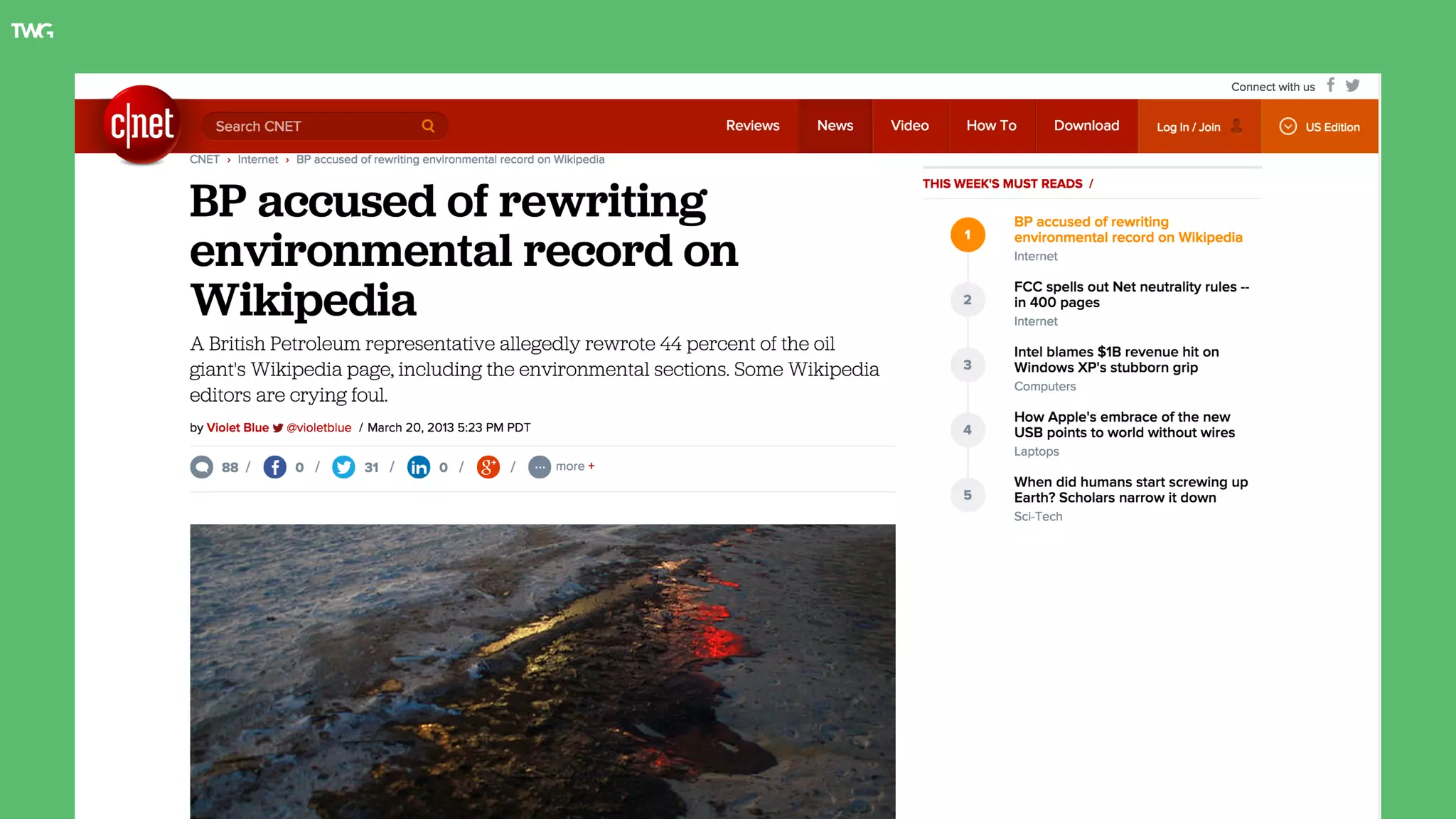1456x819 pixels.
Task: Click the CNET logo
Action: coord(142,125)
